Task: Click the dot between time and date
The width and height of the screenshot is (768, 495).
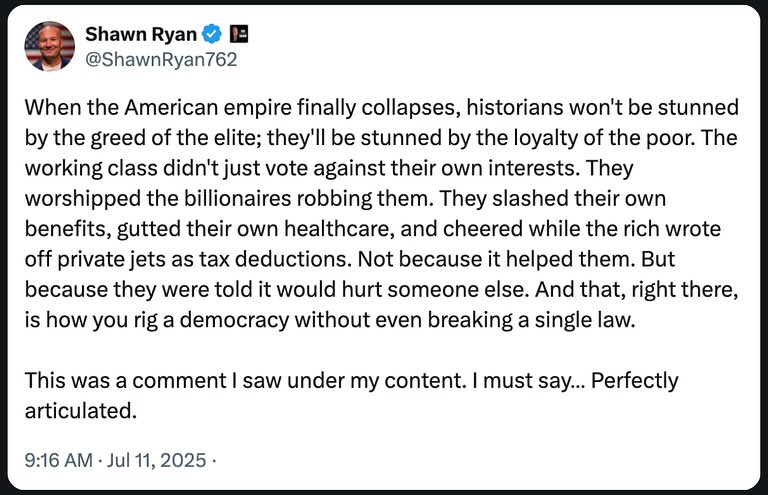Action: tap(99, 460)
